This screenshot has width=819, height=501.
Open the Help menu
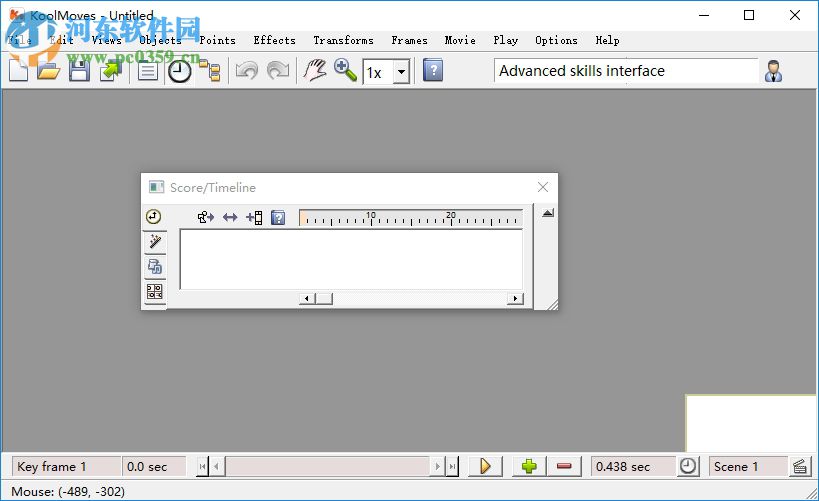[607, 40]
